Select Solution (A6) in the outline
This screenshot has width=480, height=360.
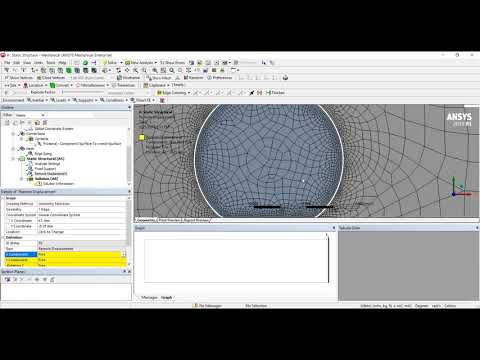[46, 179]
